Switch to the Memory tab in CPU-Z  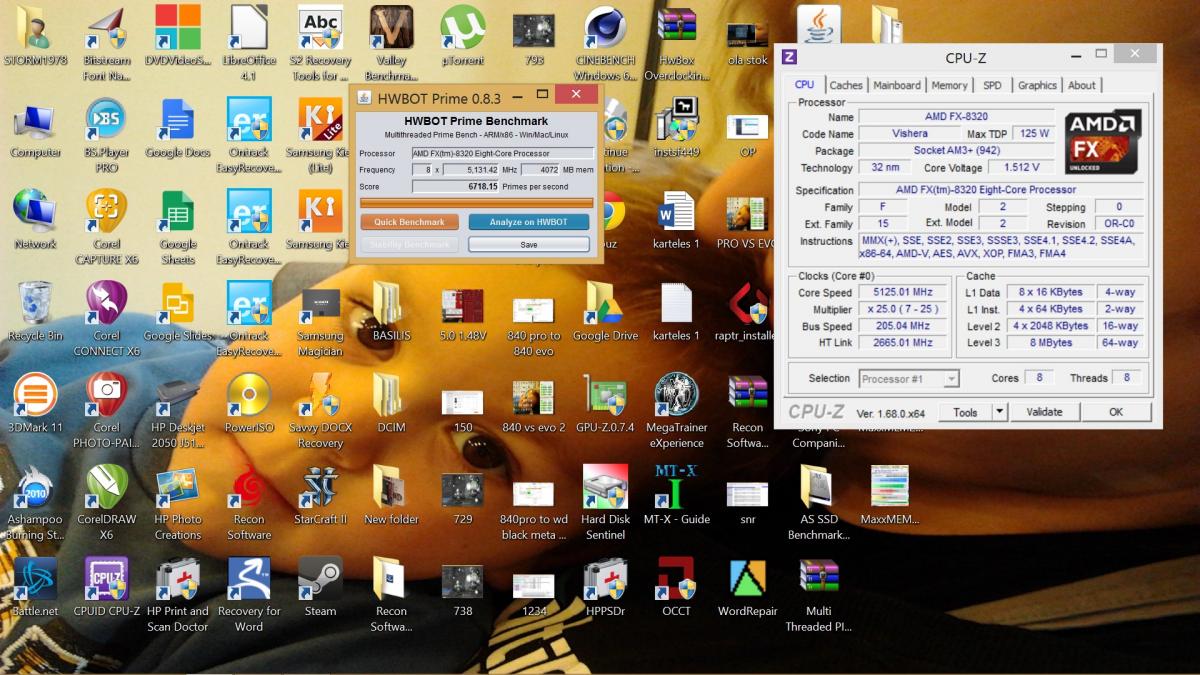pos(950,86)
